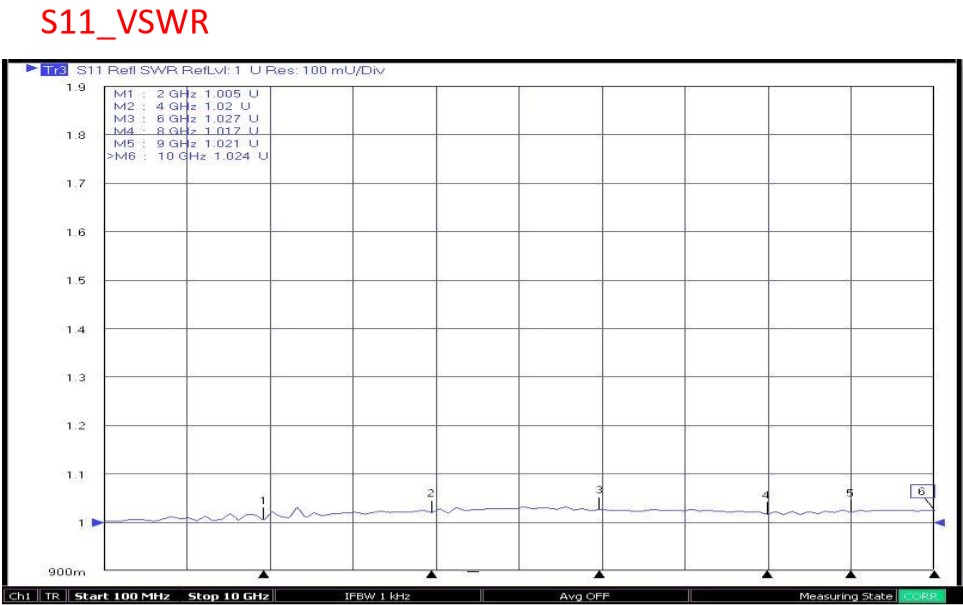The width and height of the screenshot is (963, 605).
Task: Click the TR indicator in status bar
Action: coord(51,597)
